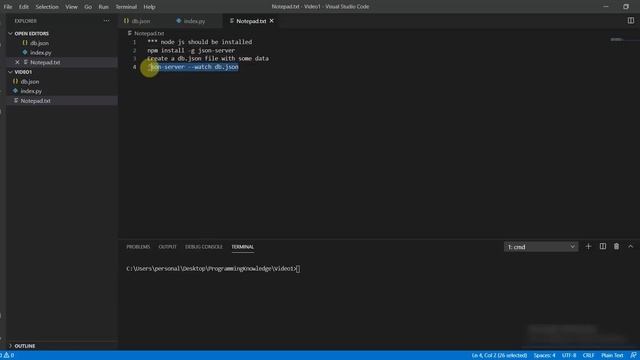Open the View menu
This screenshot has height=360, width=640.
(x=71, y=7)
